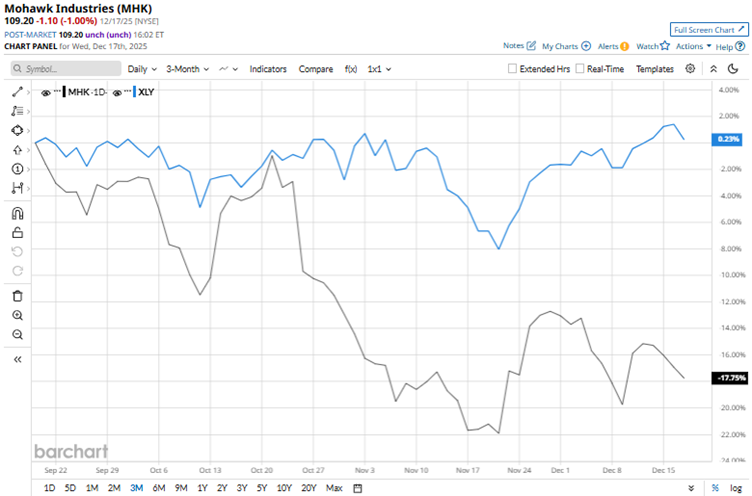Click the My Charts plus icon

coord(586,46)
